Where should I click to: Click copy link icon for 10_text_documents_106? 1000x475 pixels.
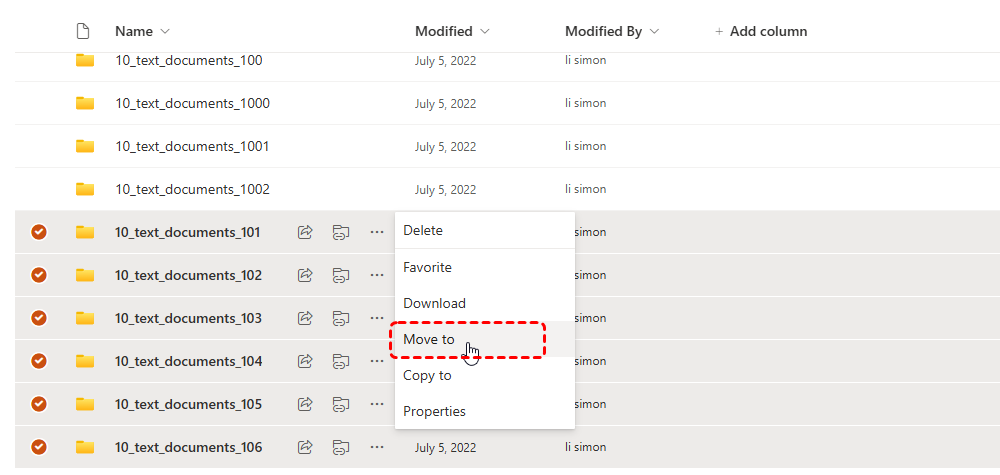[341, 447]
